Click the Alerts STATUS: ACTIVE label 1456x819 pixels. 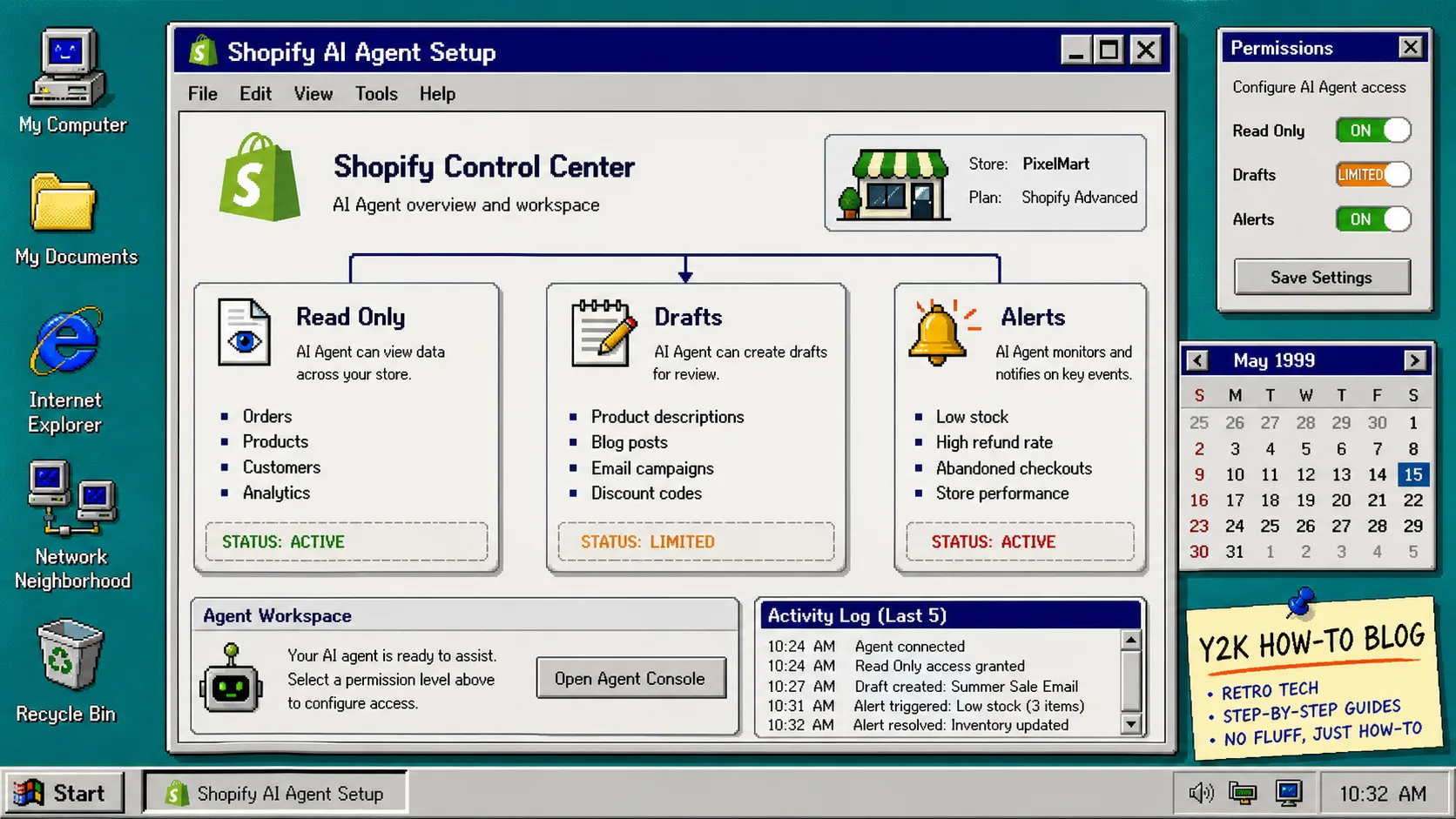(x=994, y=542)
